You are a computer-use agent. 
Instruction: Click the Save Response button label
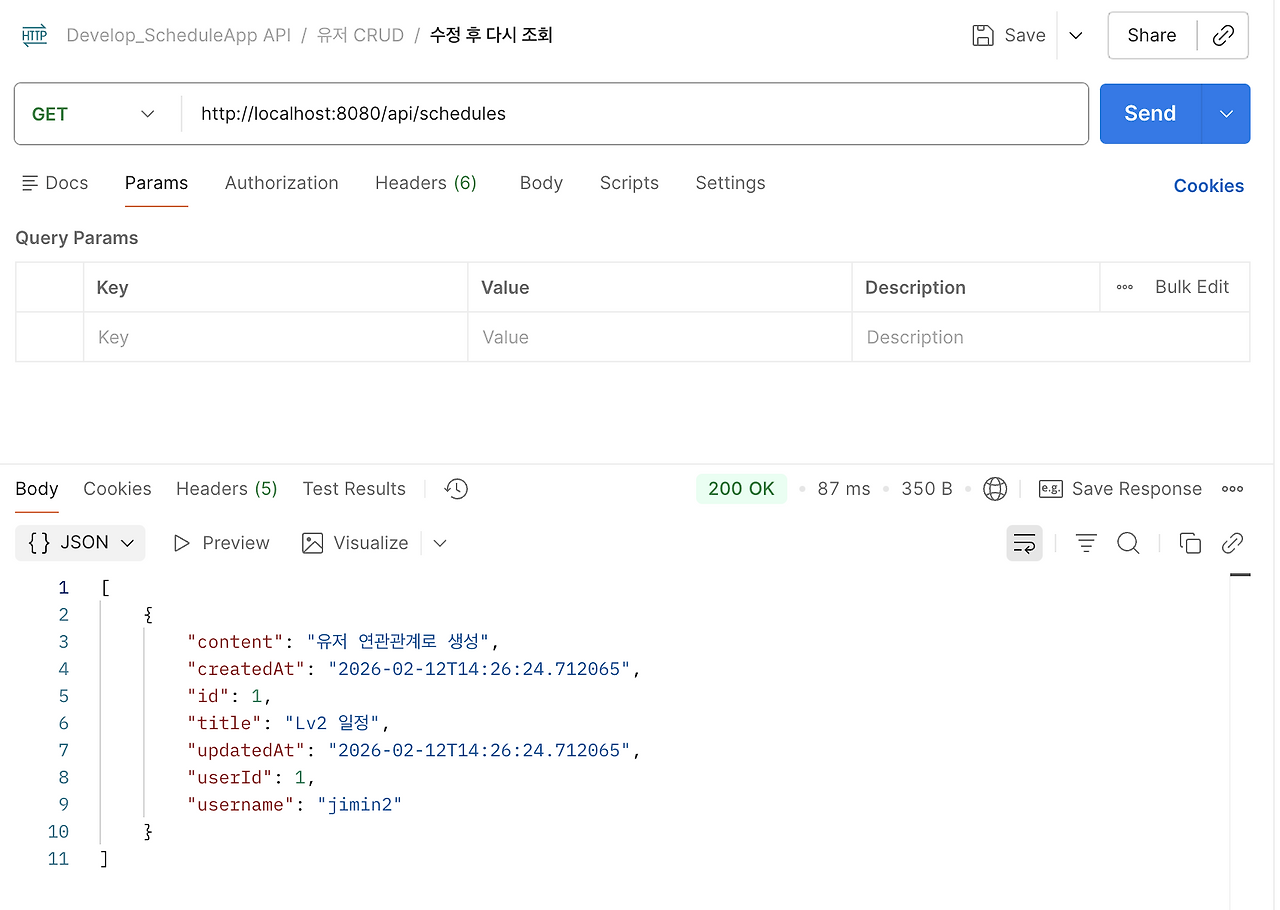[1137, 489]
